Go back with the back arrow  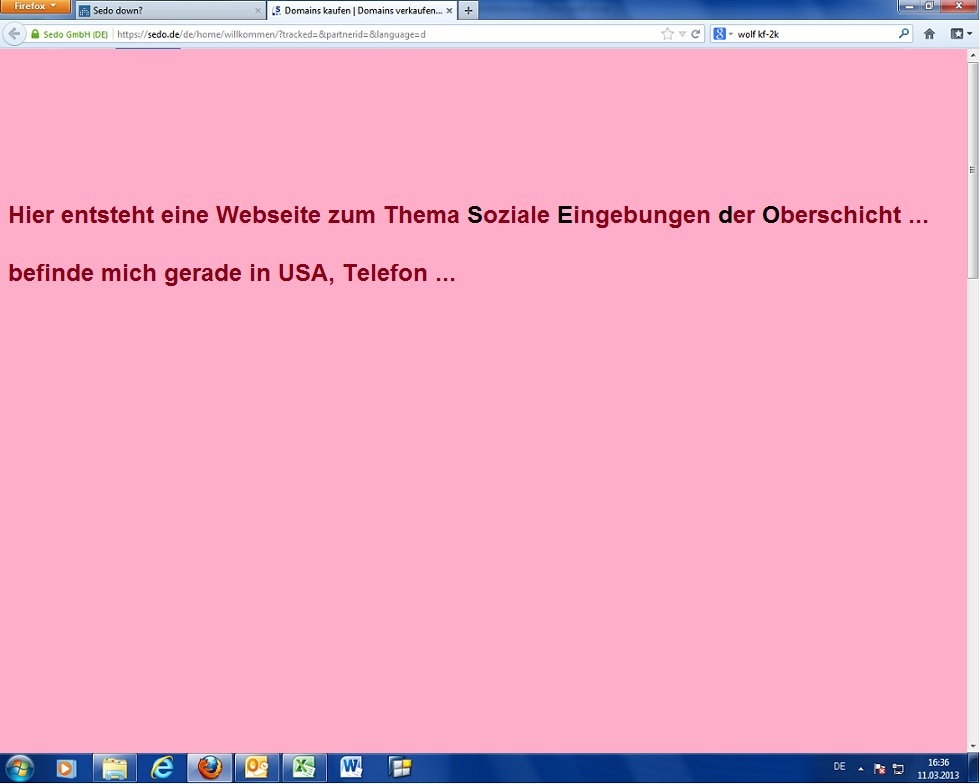coord(14,34)
